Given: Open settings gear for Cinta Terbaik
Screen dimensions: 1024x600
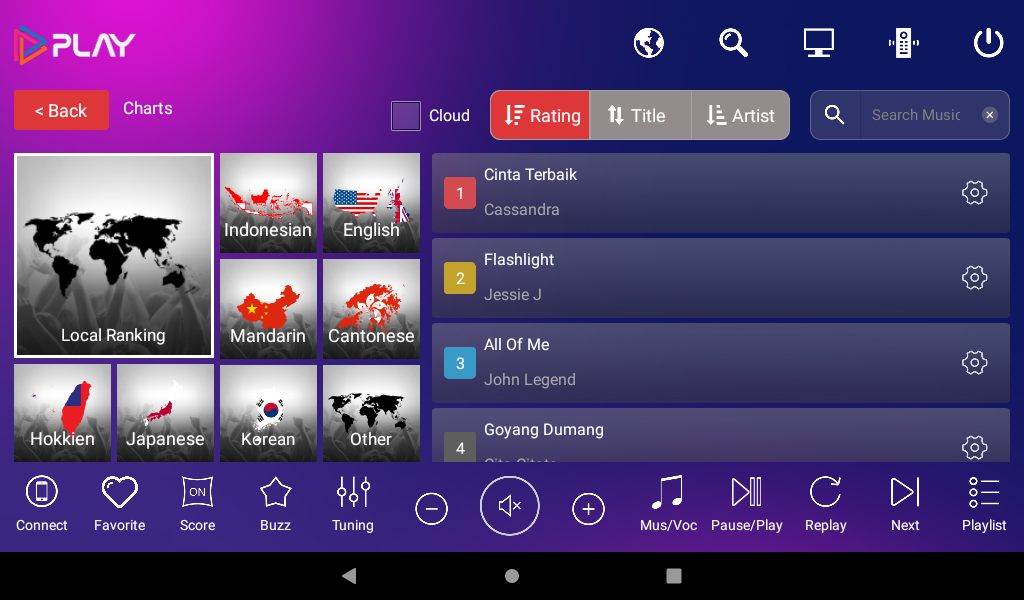Looking at the screenshot, I should pyautogui.click(x=974, y=193).
